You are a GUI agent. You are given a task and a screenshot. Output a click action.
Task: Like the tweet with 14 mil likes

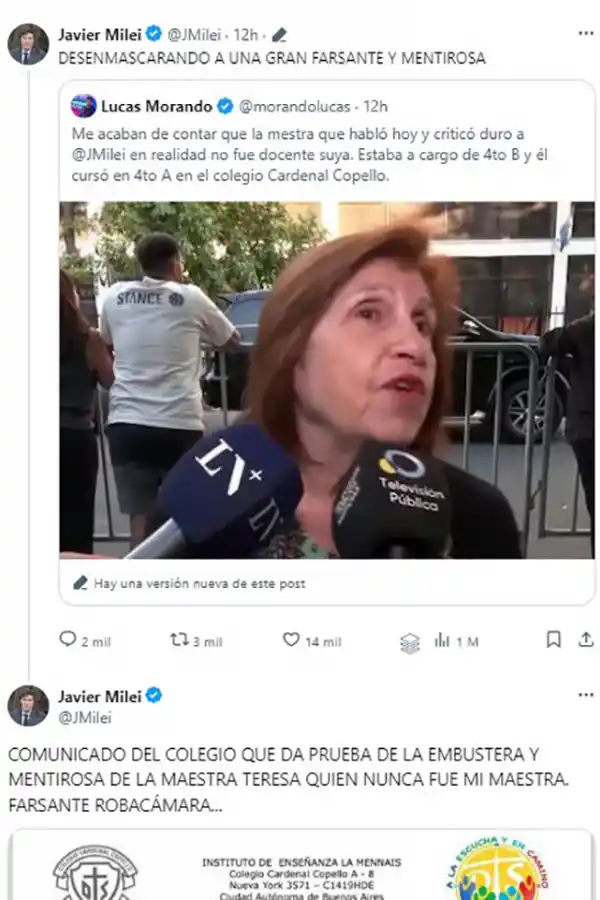pyautogui.click(x=294, y=639)
